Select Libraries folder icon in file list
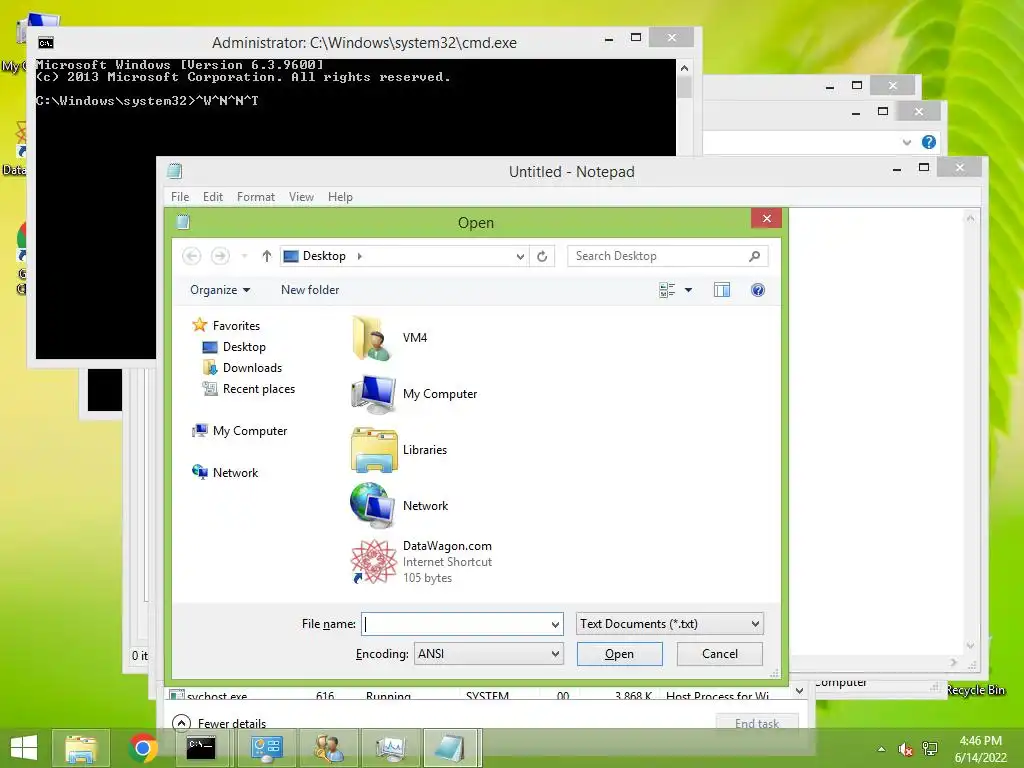The image size is (1024, 768). [x=374, y=450]
